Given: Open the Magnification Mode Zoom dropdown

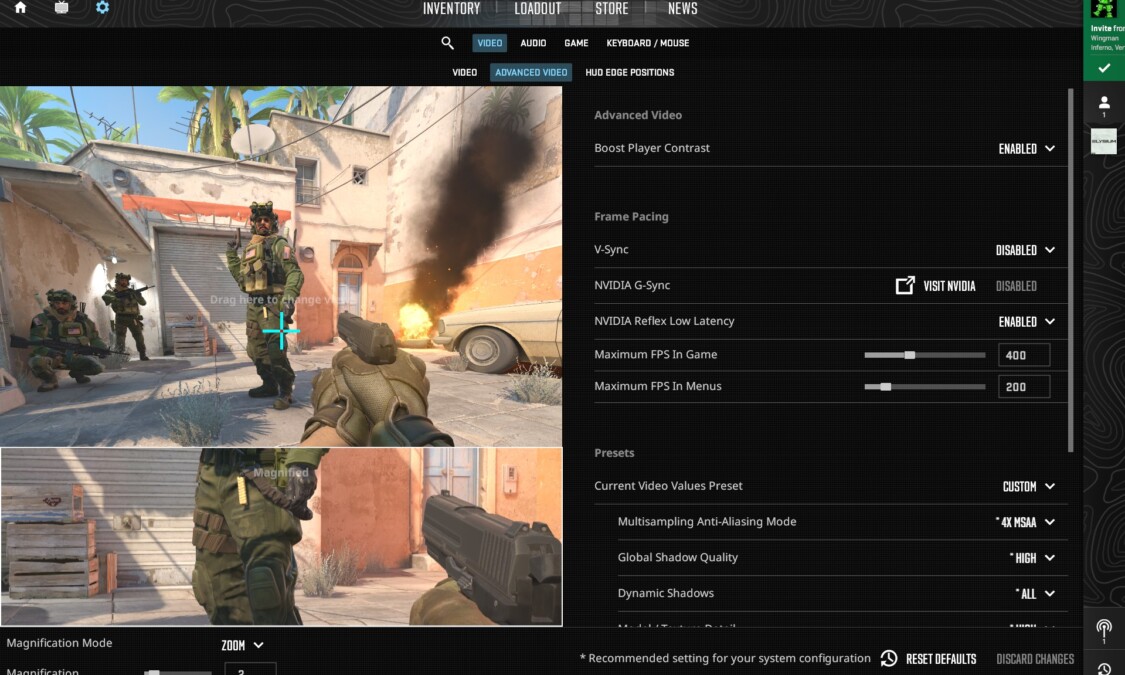Looking at the screenshot, I should tap(243, 646).
